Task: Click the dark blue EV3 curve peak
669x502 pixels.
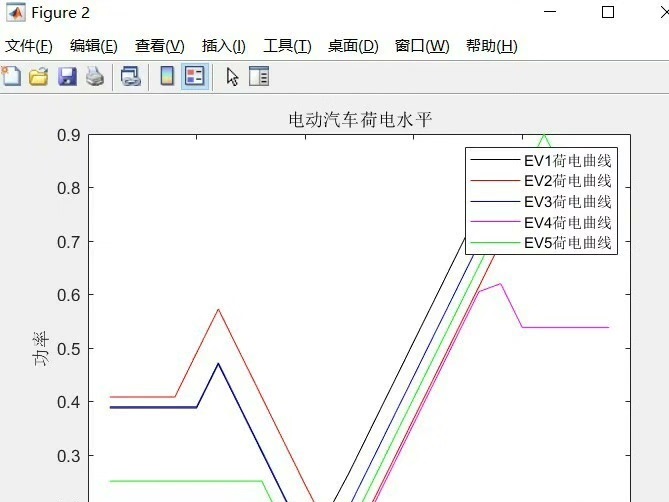Action: (218, 364)
